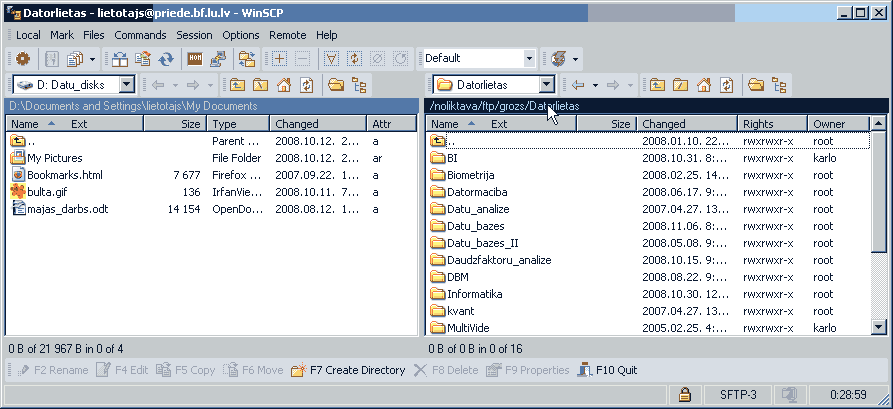Click the transfer queue copy icon
This screenshot has width=893, height=409.
coord(75,58)
